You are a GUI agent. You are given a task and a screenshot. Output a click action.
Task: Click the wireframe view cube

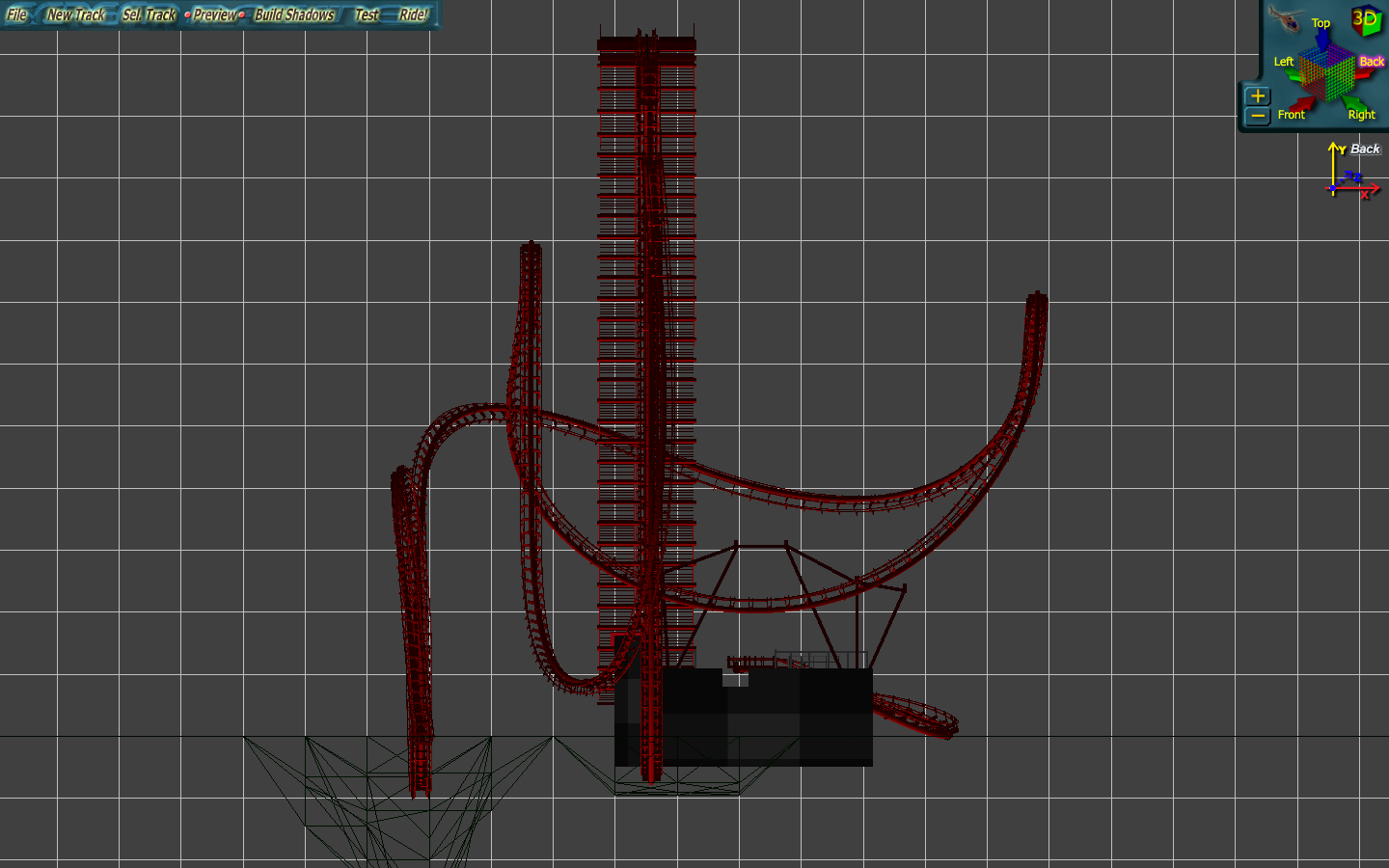tap(1327, 72)
